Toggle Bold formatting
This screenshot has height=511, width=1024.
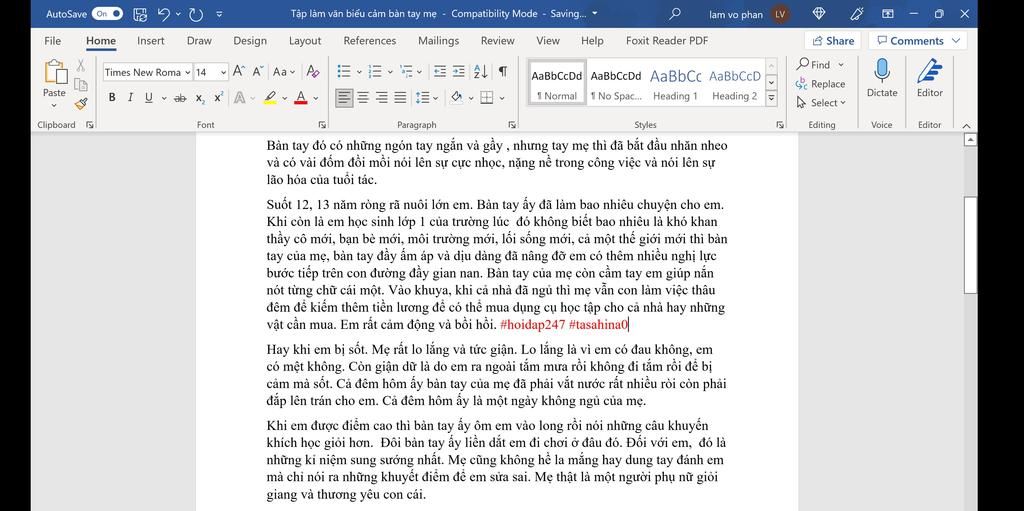[x=112, y=97]
